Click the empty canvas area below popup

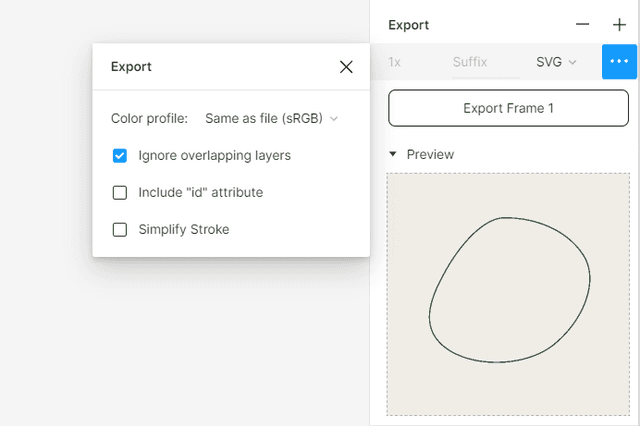[x=200, y=340]
